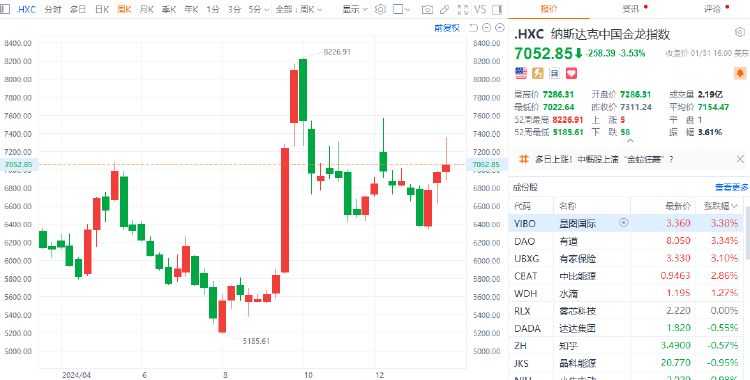Enter fullscreen chart mode

click(463, 9)
